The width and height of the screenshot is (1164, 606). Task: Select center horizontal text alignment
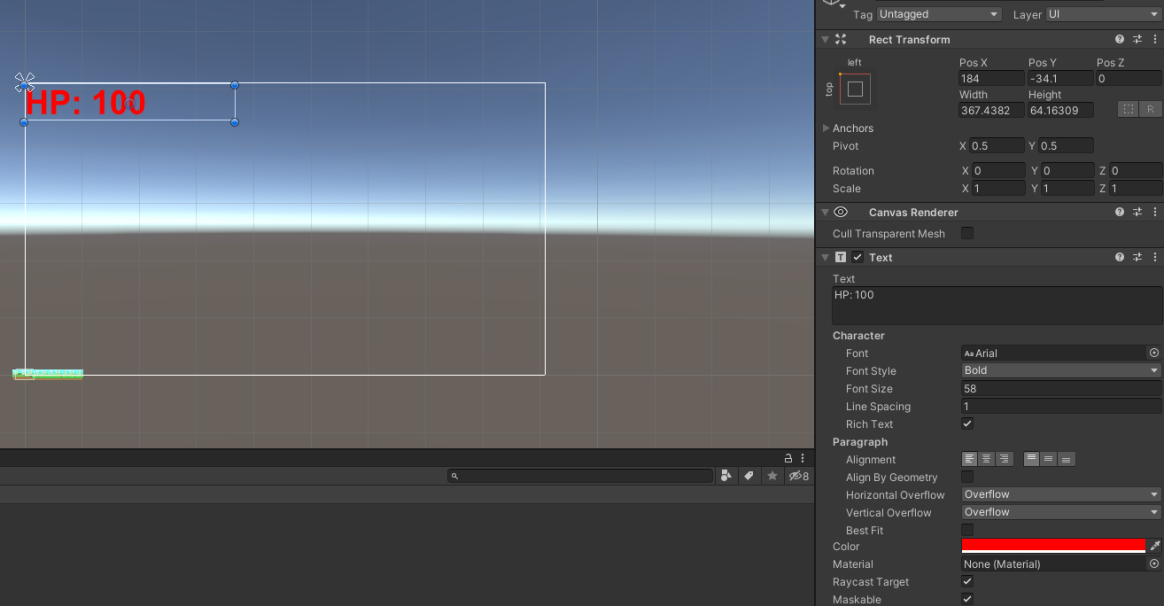pos(986,459)
